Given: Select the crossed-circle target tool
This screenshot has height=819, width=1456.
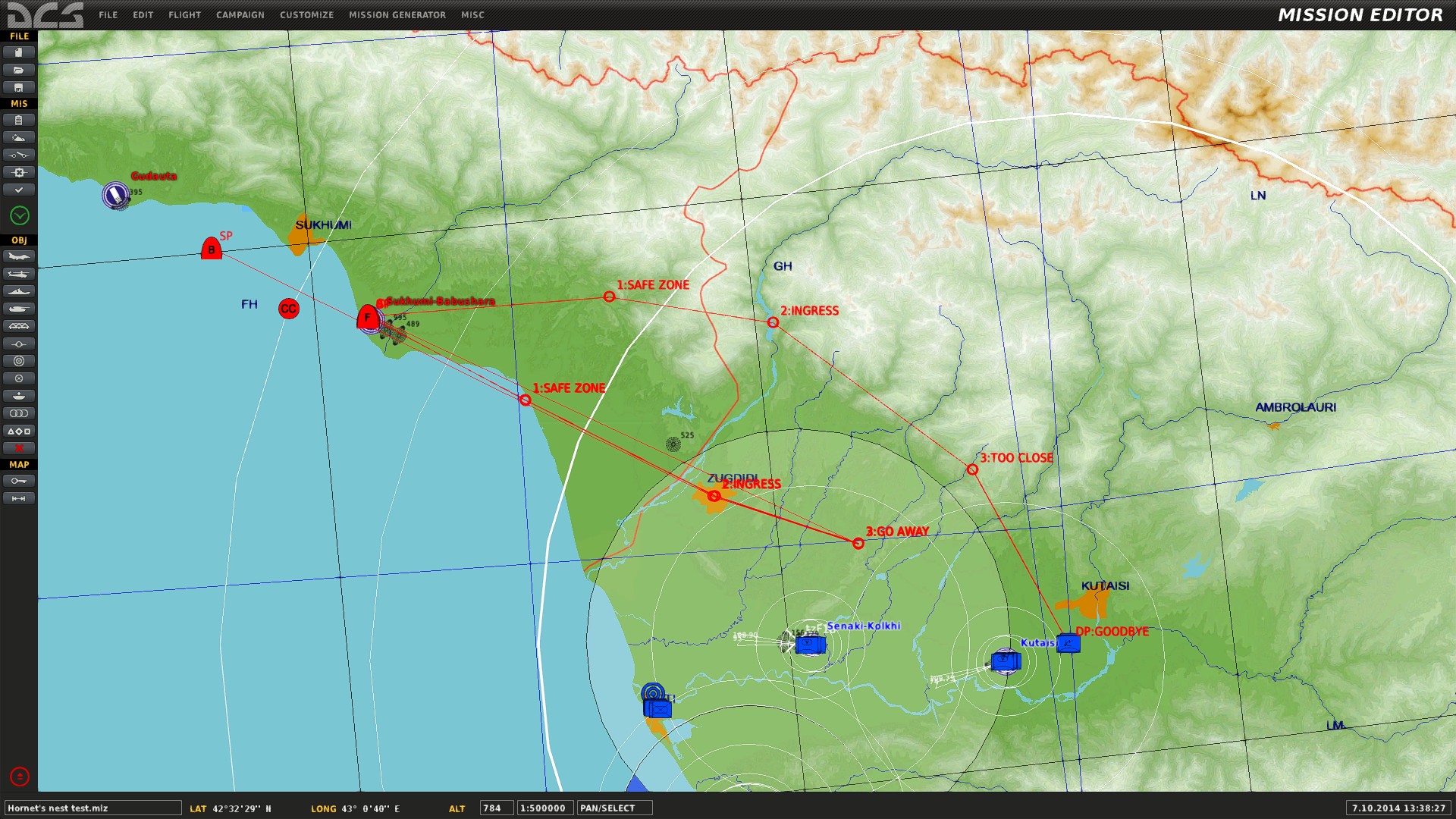Looking at the screenshot, I should [19, 378].
